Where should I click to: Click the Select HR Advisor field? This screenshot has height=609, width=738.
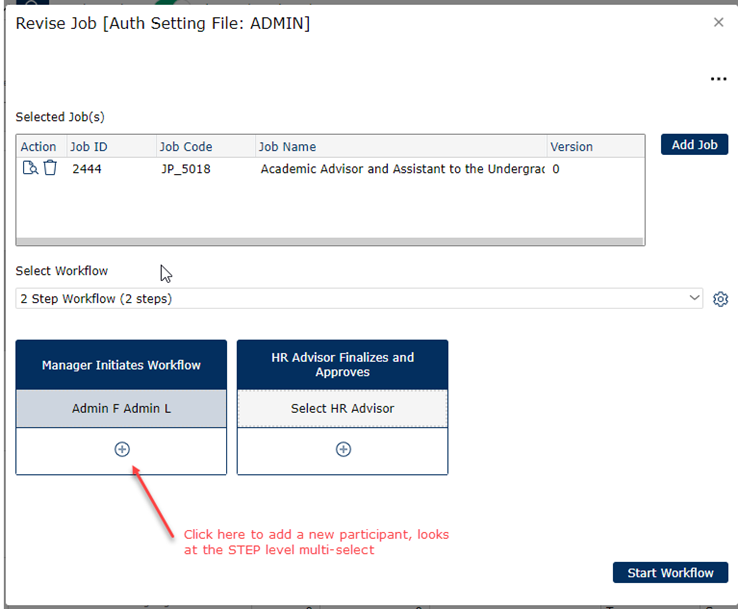pyautogui.click(x=342, y=408)
